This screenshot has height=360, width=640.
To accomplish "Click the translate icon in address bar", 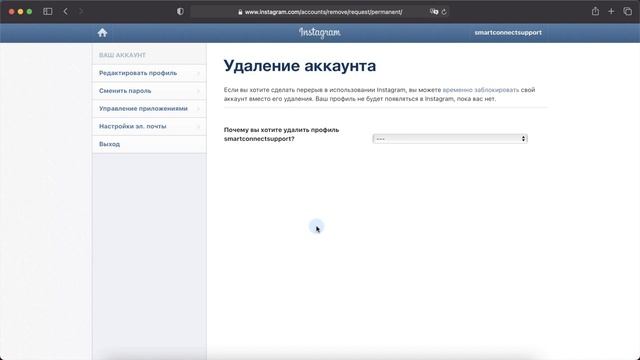I will point(434,12).
